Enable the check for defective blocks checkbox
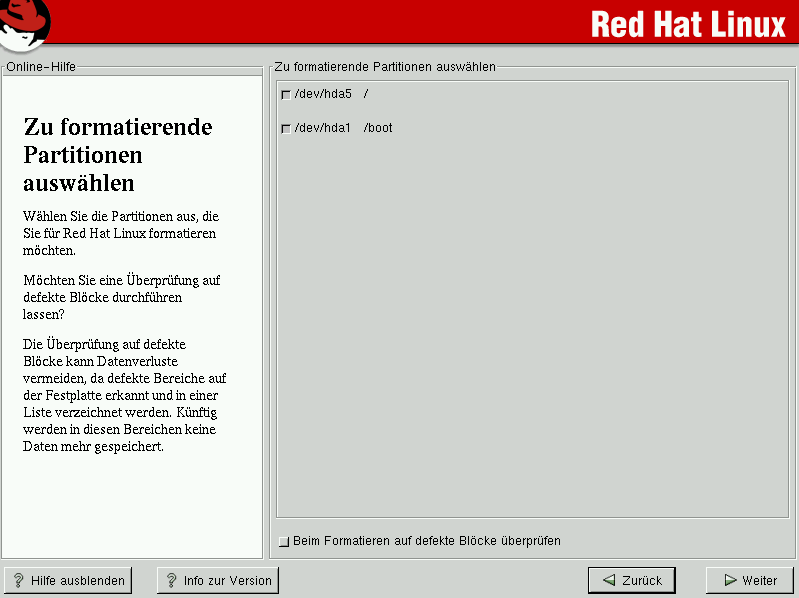This screenshot has width=799, height=598. [284, 542]
